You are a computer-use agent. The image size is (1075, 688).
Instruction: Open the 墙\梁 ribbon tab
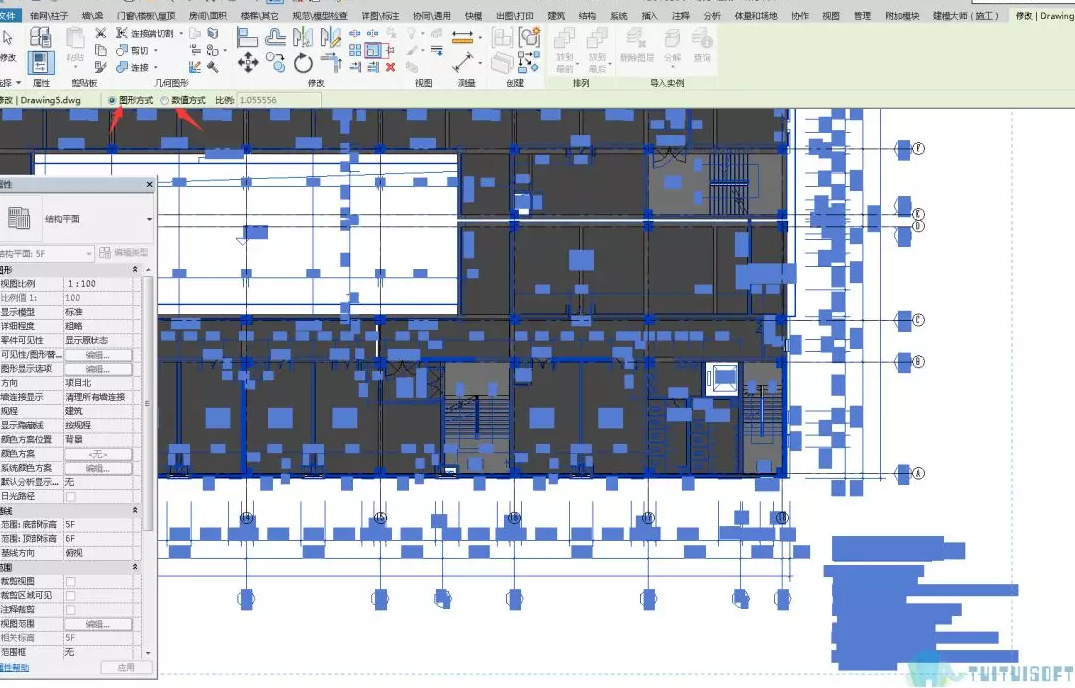click(93, 15)
